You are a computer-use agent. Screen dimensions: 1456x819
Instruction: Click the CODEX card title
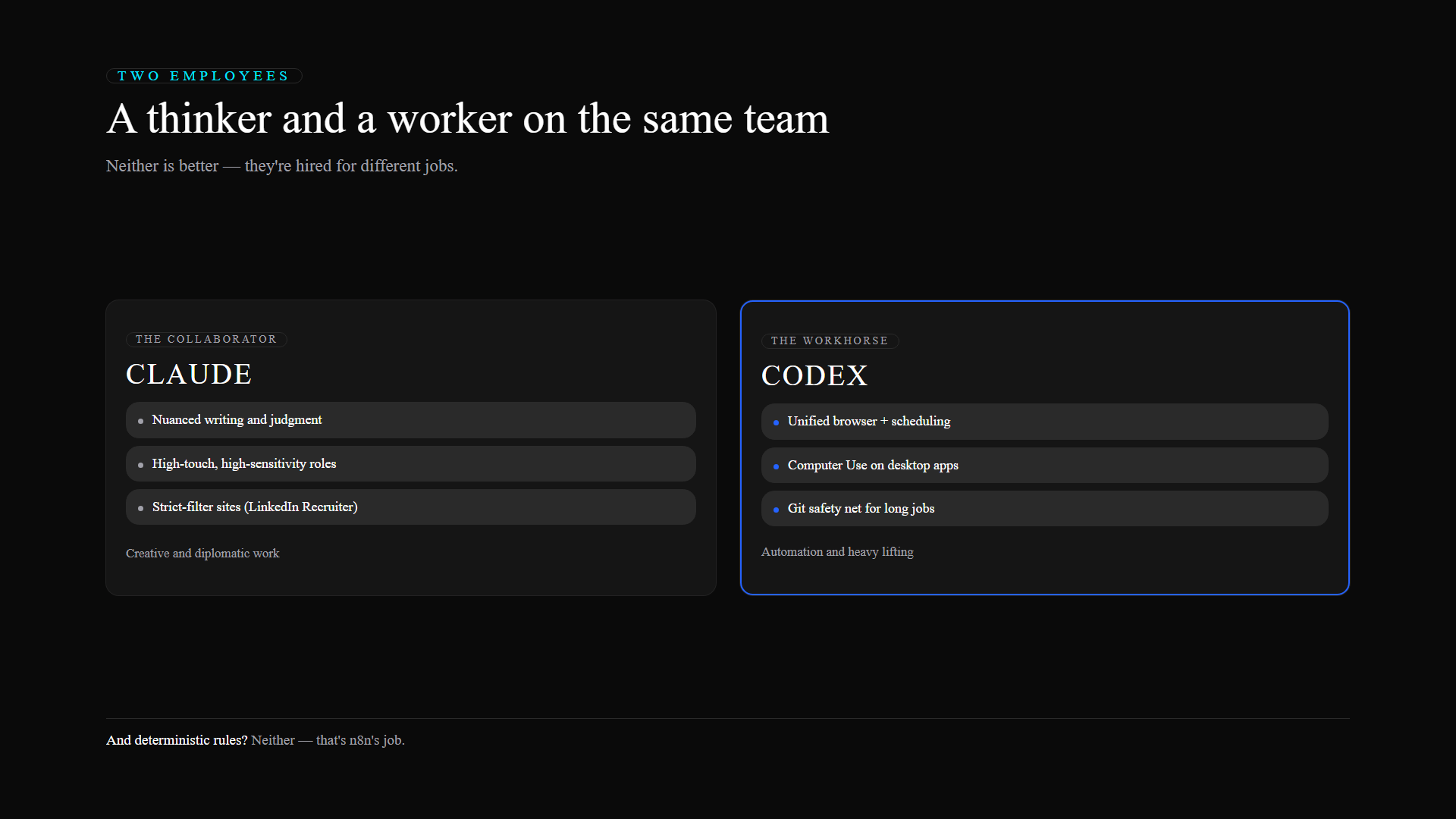tap(814, 376)
